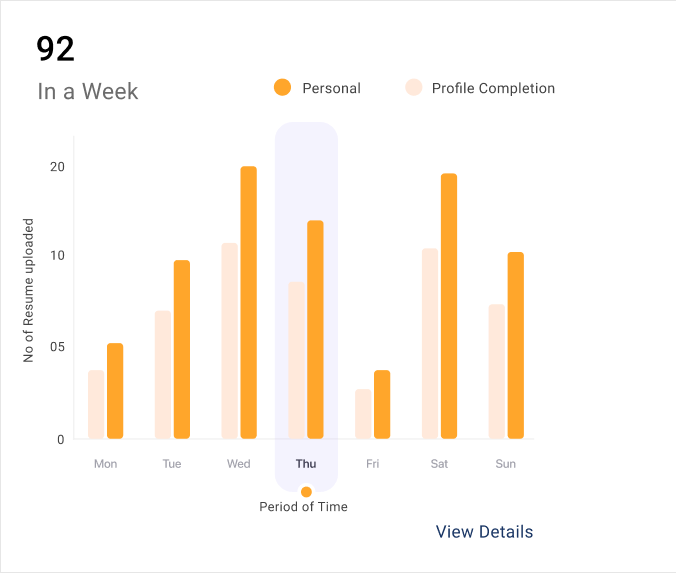Viewport: 676px width, 573px height.
Task: Click Wednesday's pale Profile Completion bar
Action: pyautogui.click(x=229, y=341)
